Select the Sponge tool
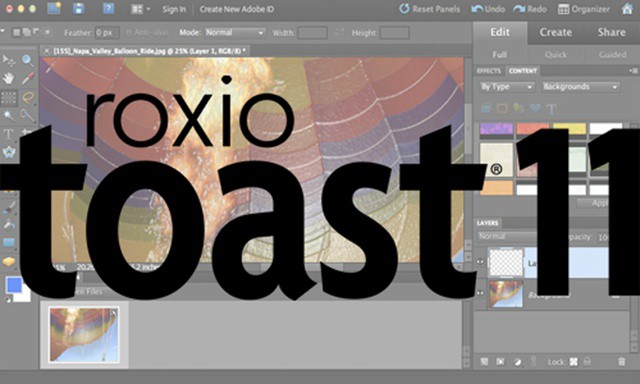This screenshot has height=384, width=640. (x=9, y=262)
